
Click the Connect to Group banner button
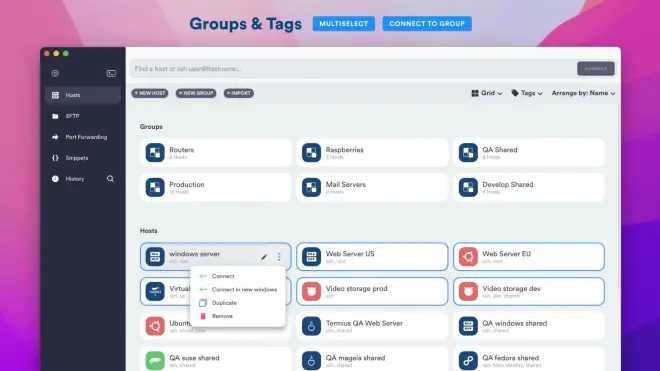click(x=427, y=24)
